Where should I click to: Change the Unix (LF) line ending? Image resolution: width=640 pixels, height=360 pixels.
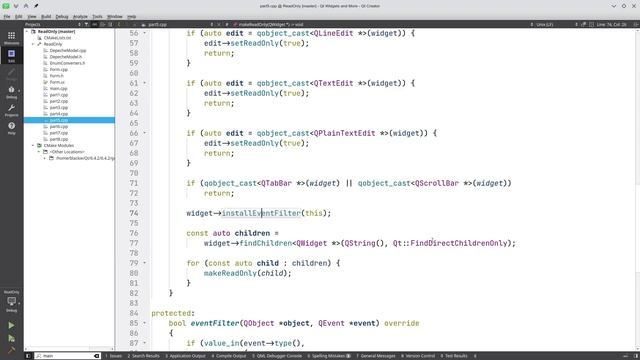pos(544,24)
